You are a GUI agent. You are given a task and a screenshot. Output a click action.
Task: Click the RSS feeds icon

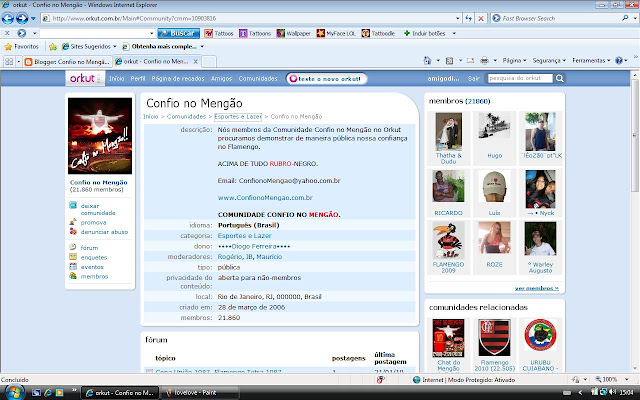pyautogui.click(x=449, y=61)
